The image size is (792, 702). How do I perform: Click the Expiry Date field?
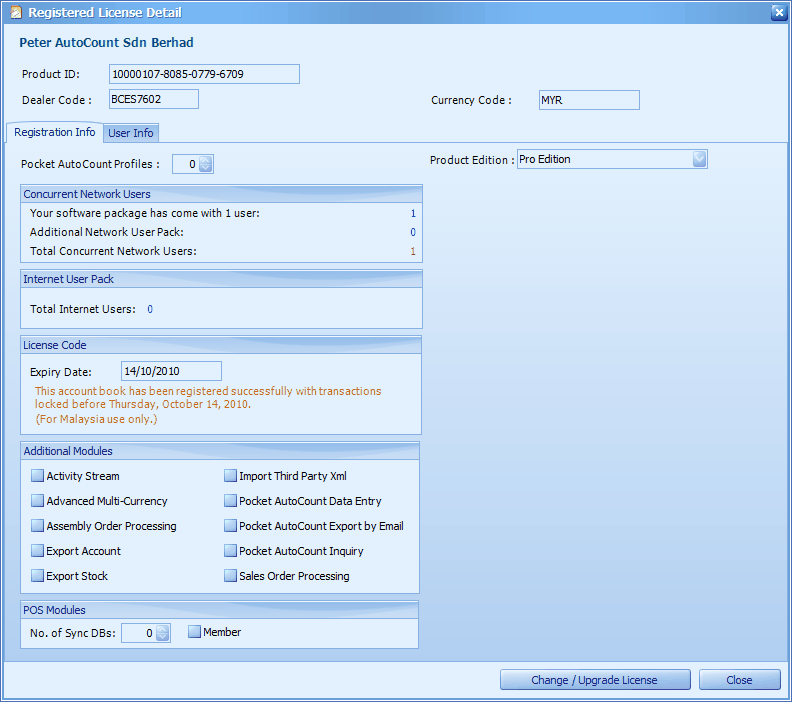coord(171,371)
